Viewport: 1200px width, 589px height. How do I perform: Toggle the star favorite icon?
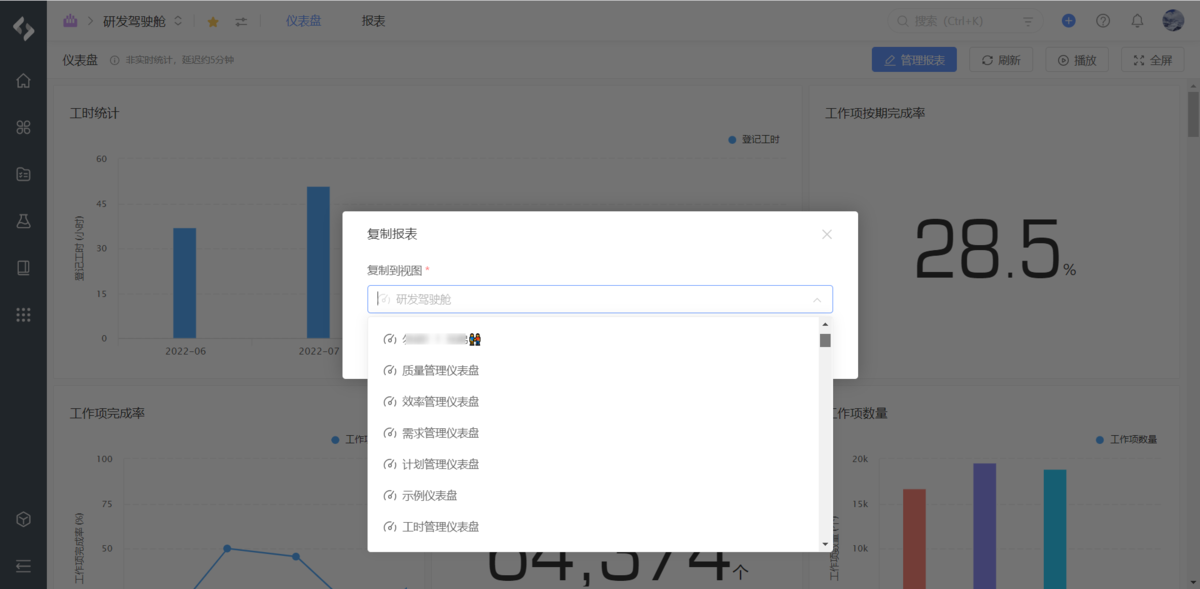click(x=213, y=21)
